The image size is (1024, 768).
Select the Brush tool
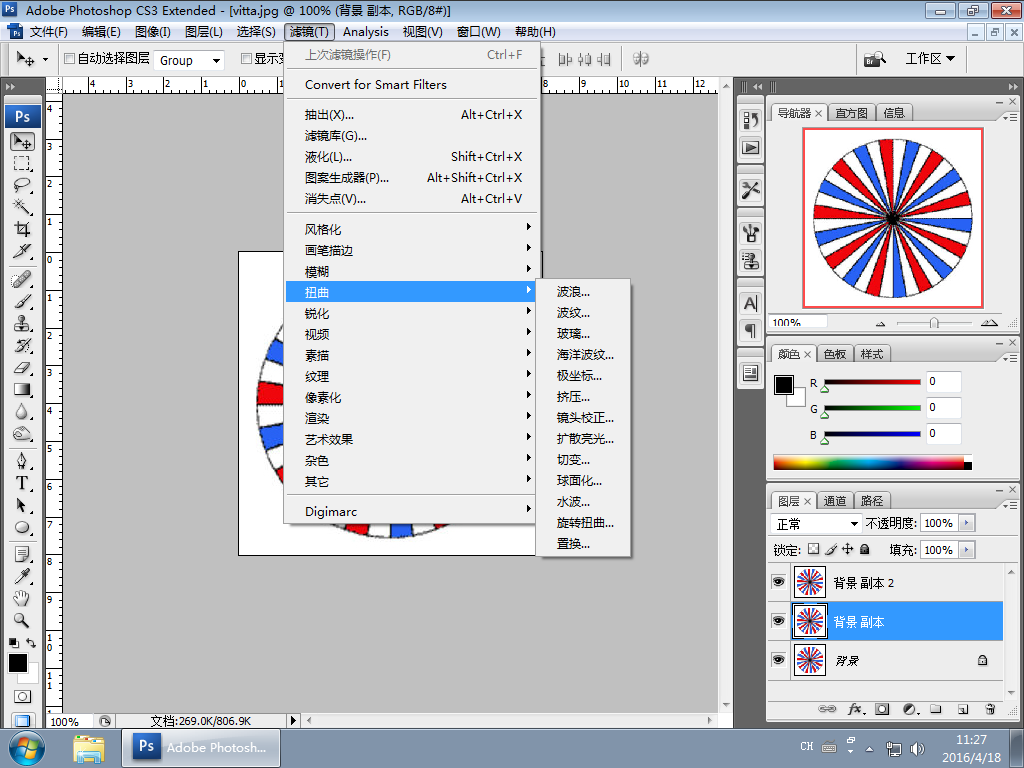tap(22, 302)
